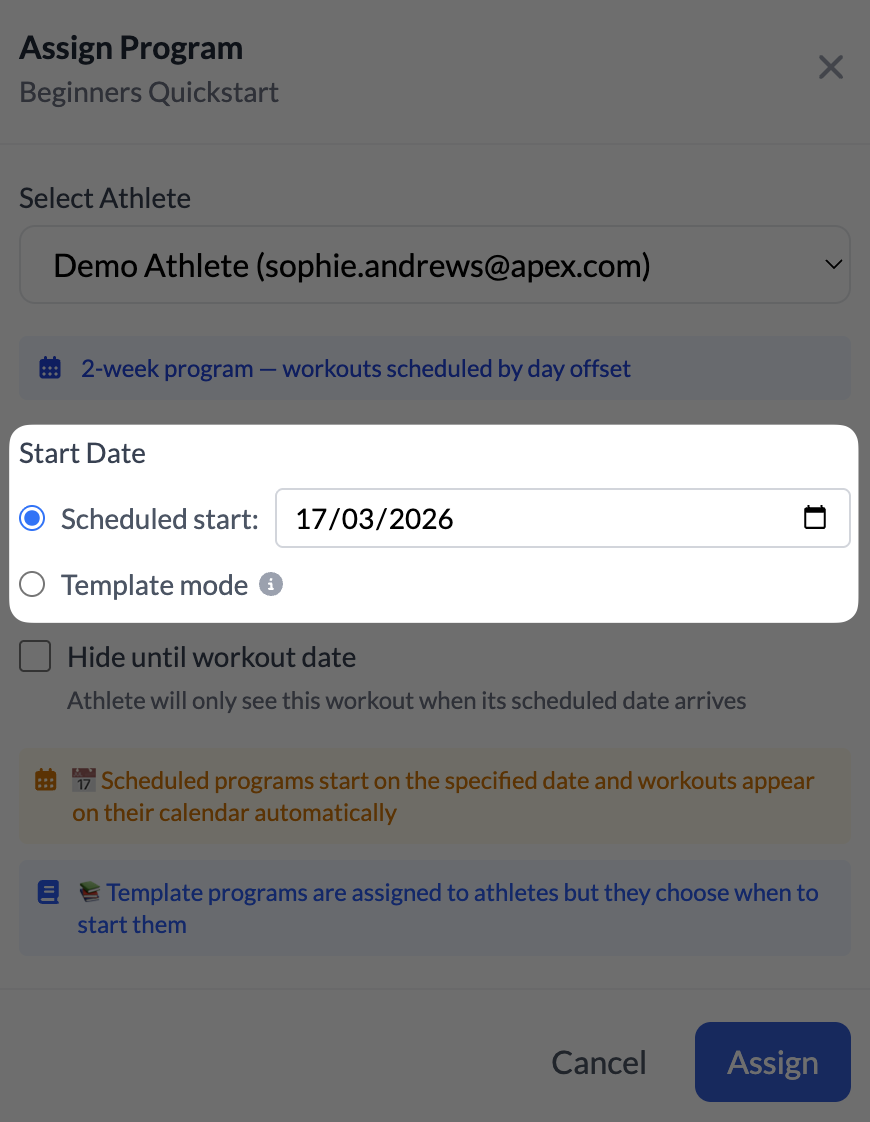Open the Select Athlete dropdown
Screen dimensions: 870x1122
click(x=434, y=264)
